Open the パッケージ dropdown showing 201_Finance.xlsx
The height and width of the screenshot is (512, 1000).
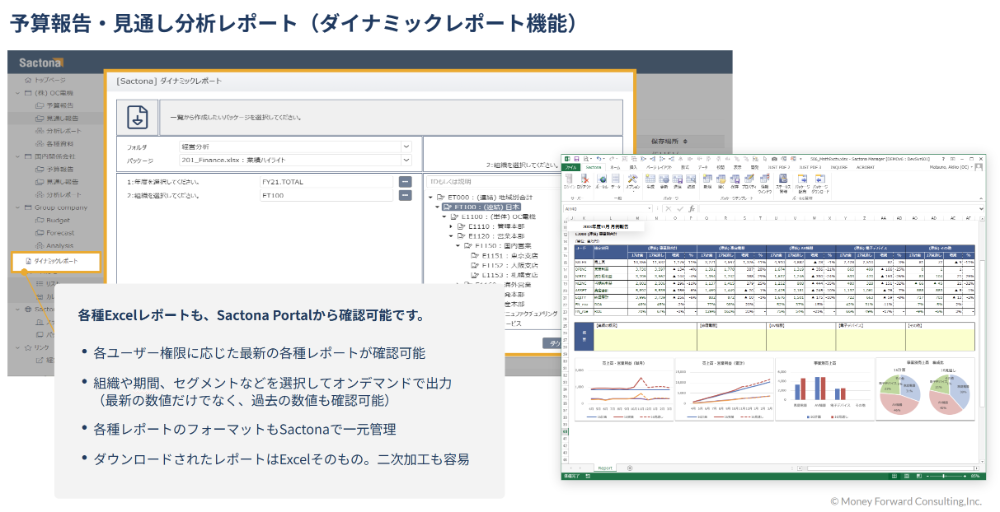pyautogui.click(x=296, y=160)
